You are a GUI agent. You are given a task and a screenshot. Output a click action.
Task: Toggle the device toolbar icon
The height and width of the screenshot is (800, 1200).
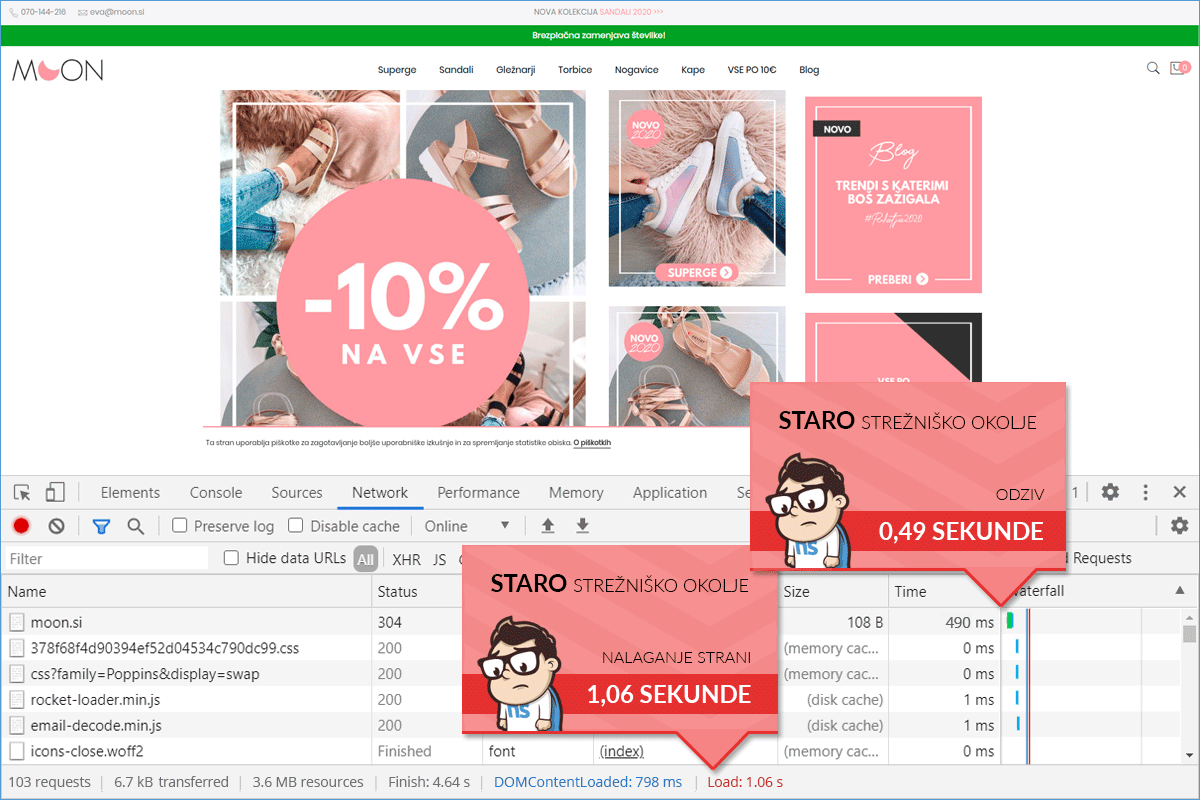[x=55, y=492]
